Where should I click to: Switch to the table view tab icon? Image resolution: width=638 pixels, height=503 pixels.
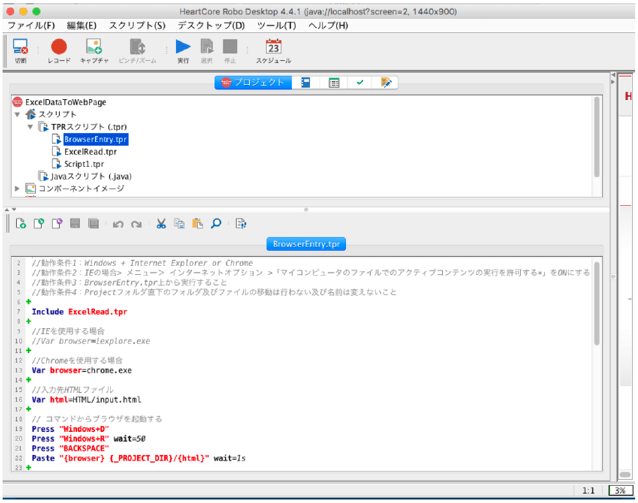coord(334,83)
